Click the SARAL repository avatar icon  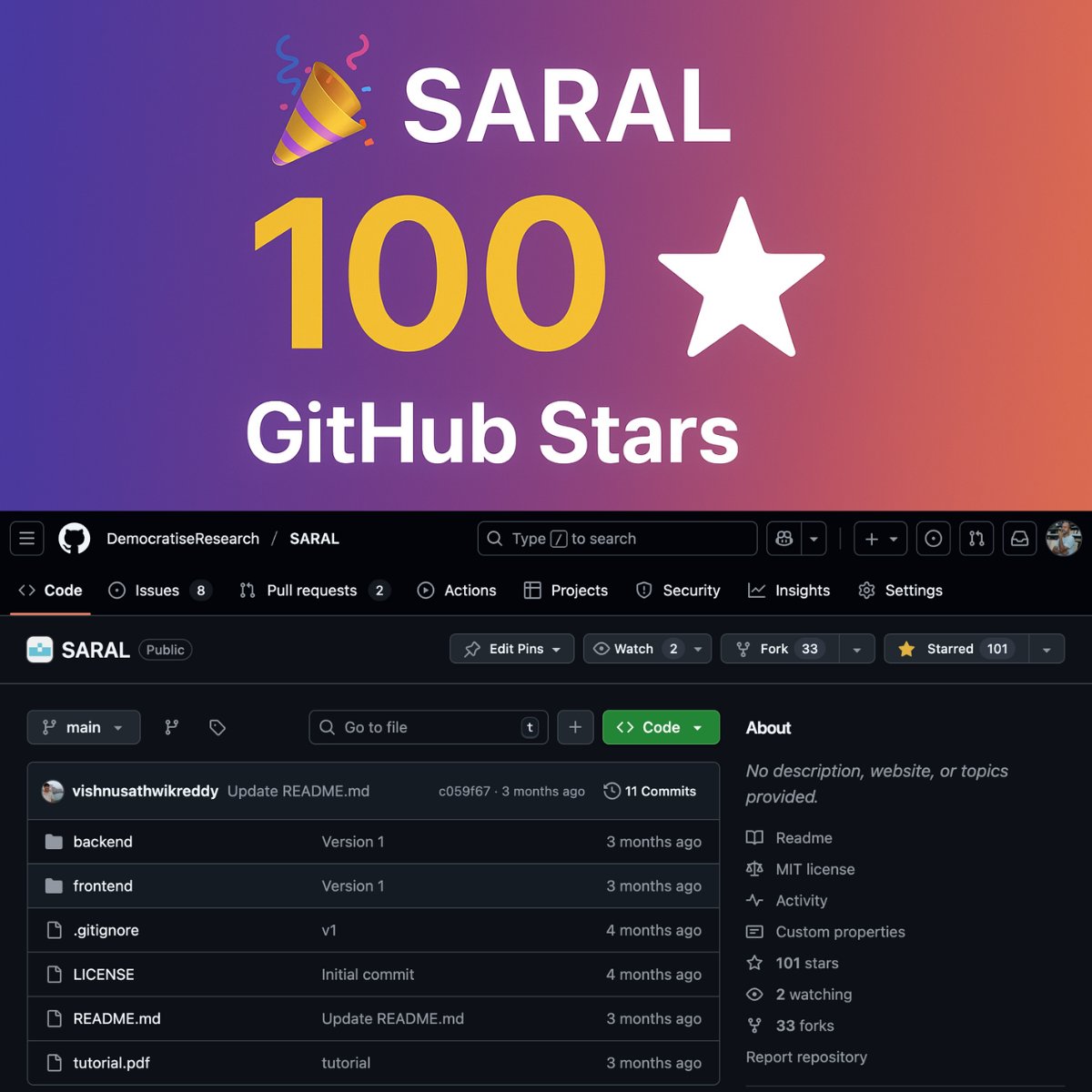pyautogui.click(x=40, y=650)
